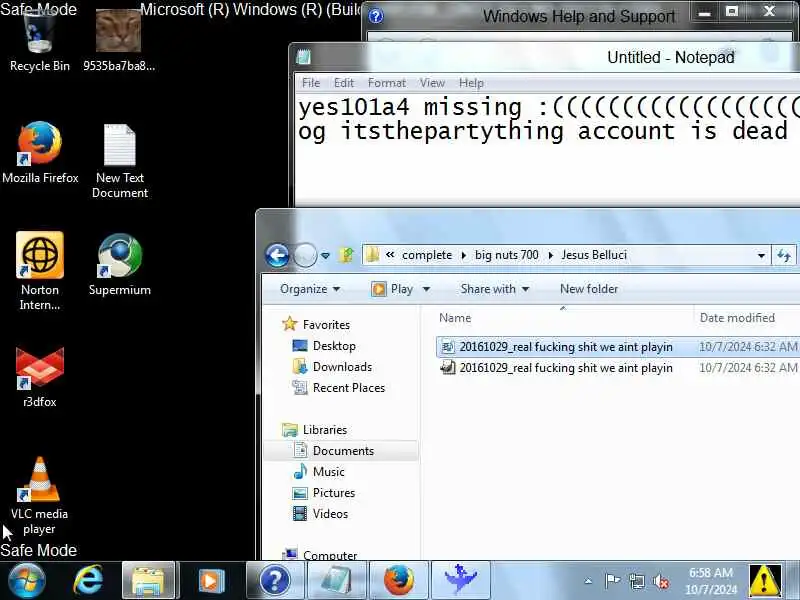800x600 pixels.
Task: Click Explorer Forward navigation button
Action: pos(305,255)
